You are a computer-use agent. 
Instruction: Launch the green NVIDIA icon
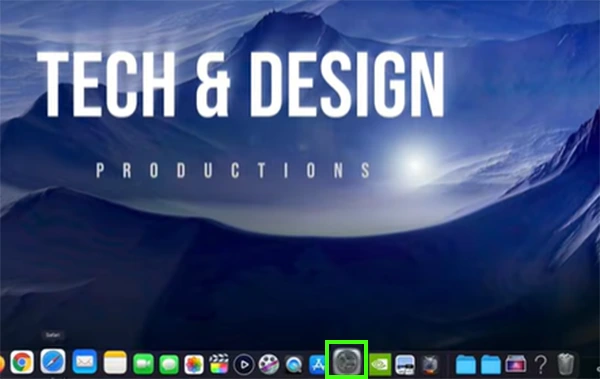coord(380,364)
